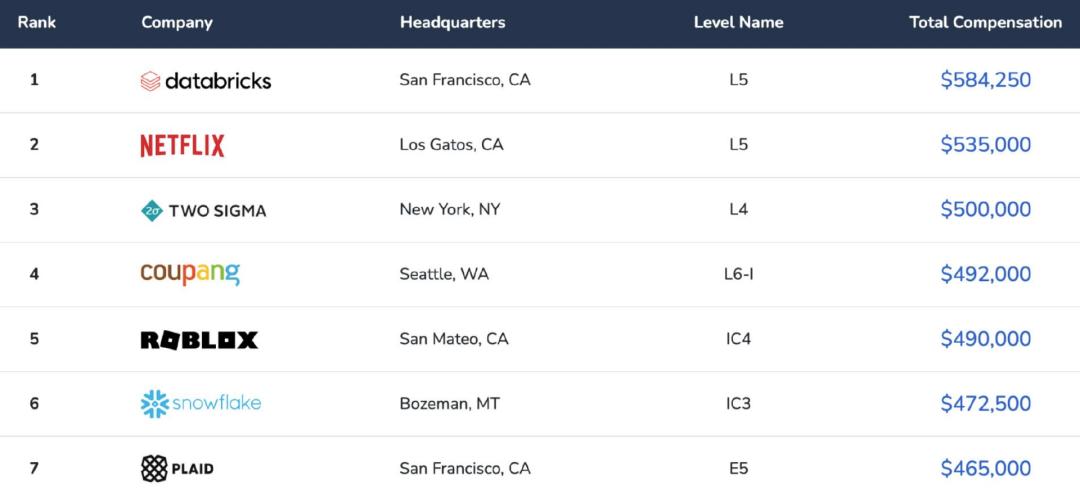Click the $490,000 compensation value

tap(986, 339)
